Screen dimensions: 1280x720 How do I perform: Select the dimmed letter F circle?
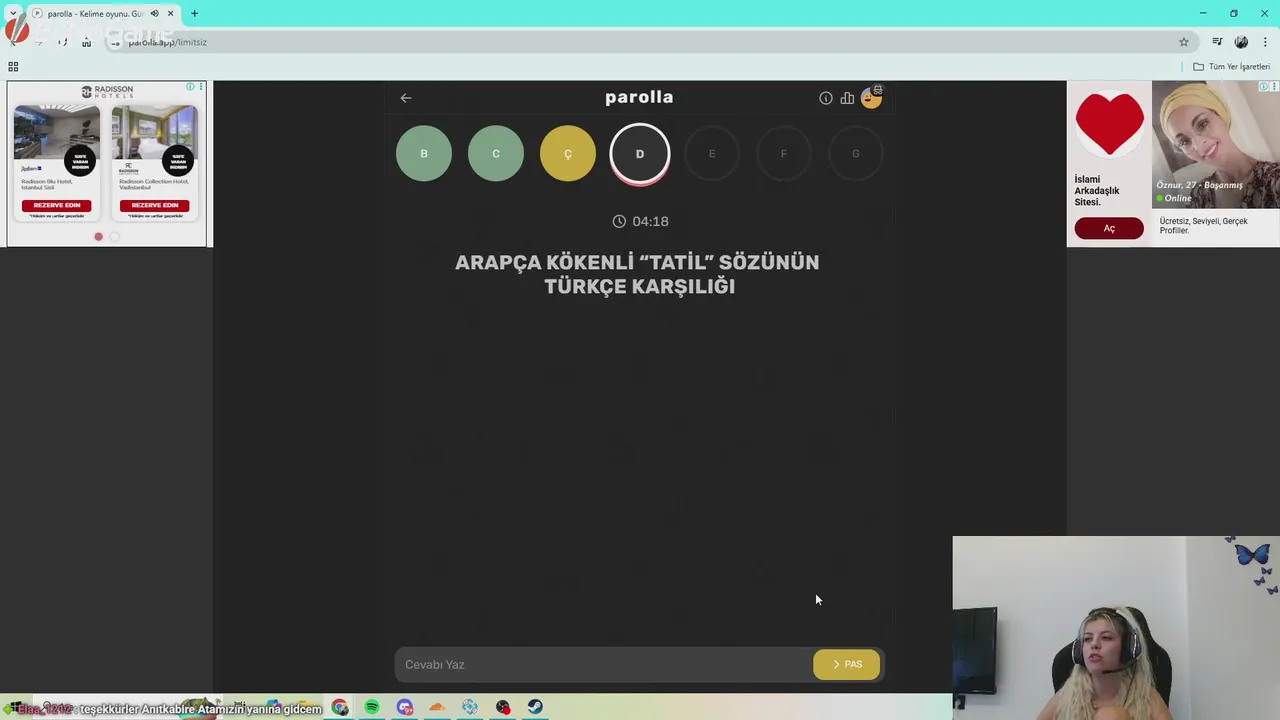tap(784, 153)
